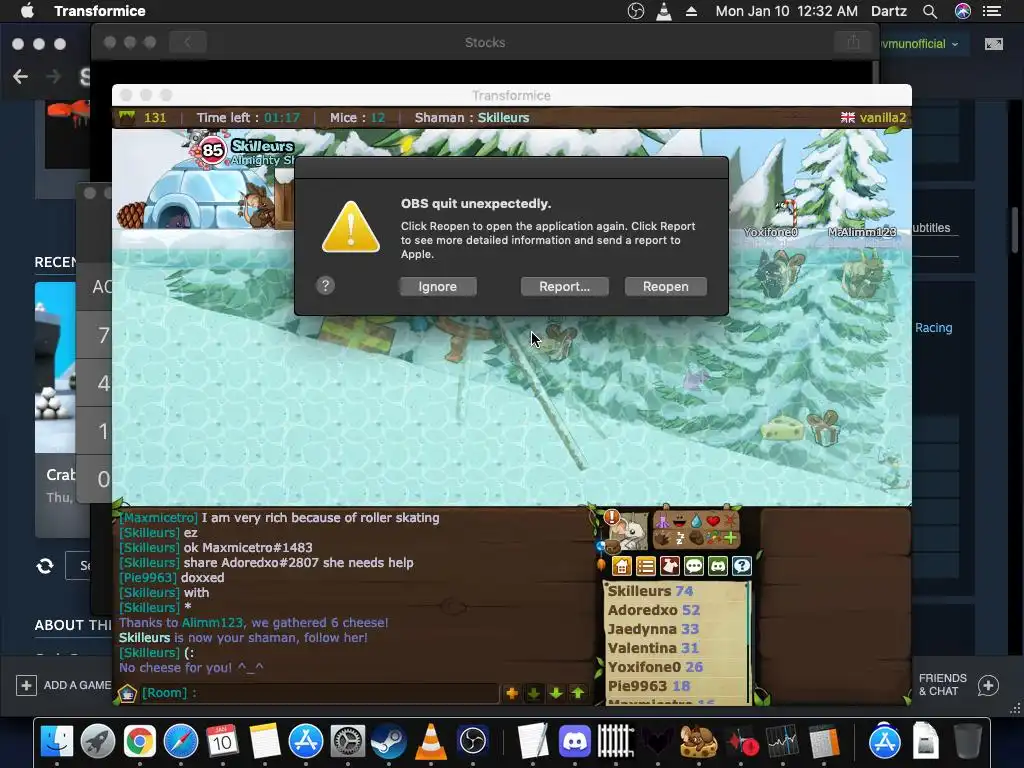1024x768 pixels.
Task: Click the Dartz user name in menu bar
Action: [x=889, y=11]
